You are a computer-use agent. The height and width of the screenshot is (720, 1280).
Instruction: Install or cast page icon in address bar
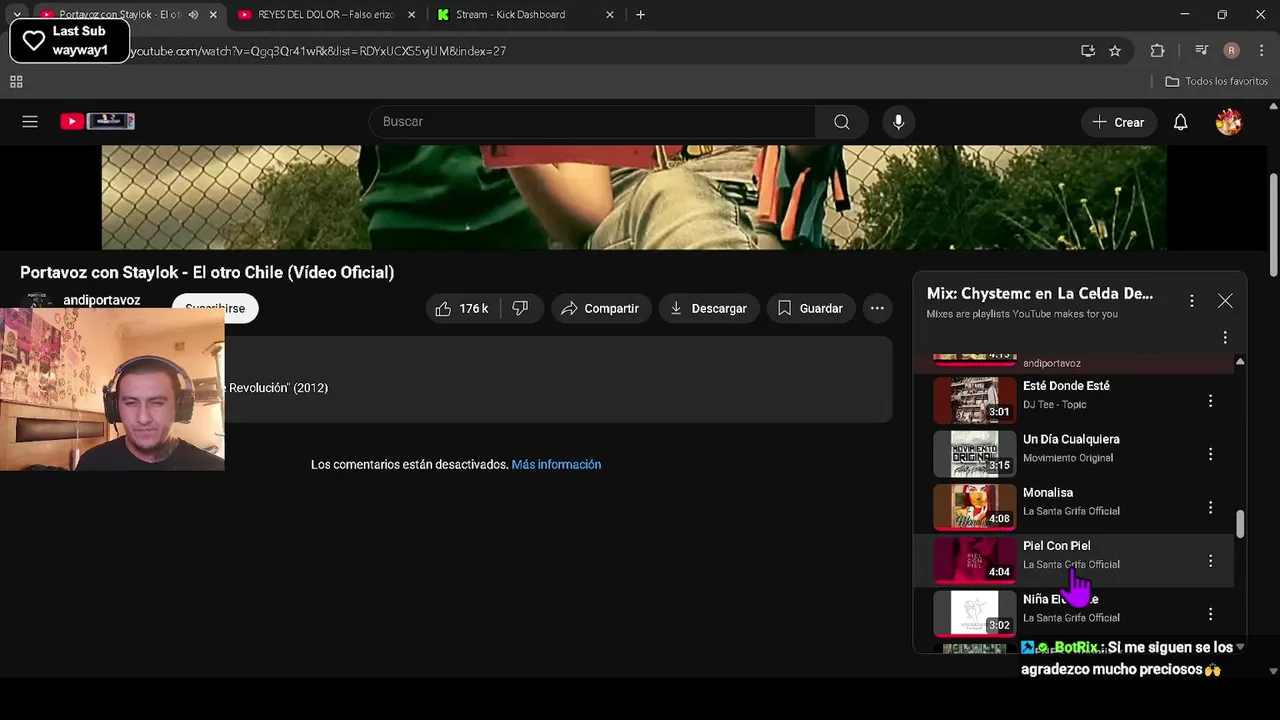[x=1088, y=51]
